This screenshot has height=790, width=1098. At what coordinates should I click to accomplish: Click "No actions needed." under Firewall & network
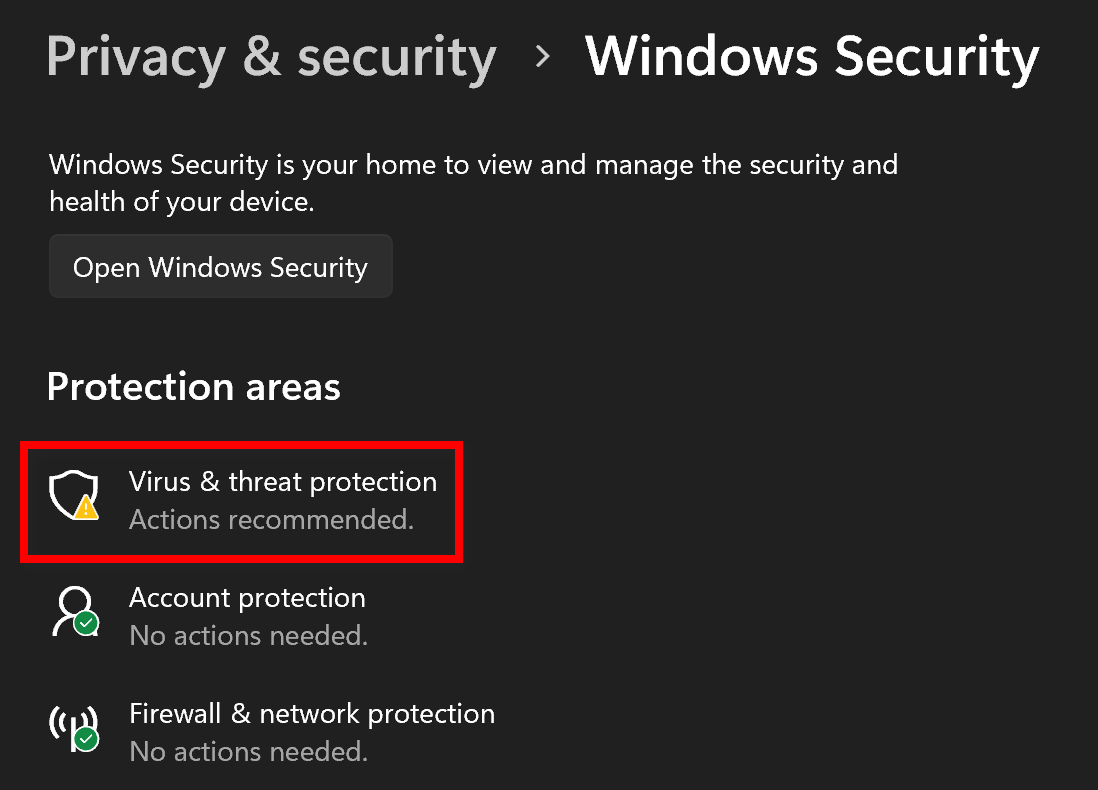point(248,752)
